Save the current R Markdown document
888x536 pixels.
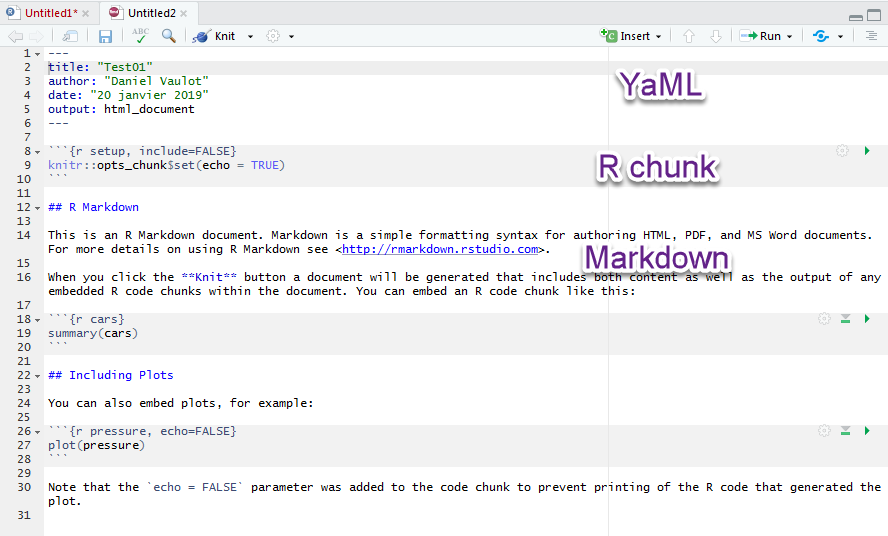pyautogui.click(x=105, y=36)
